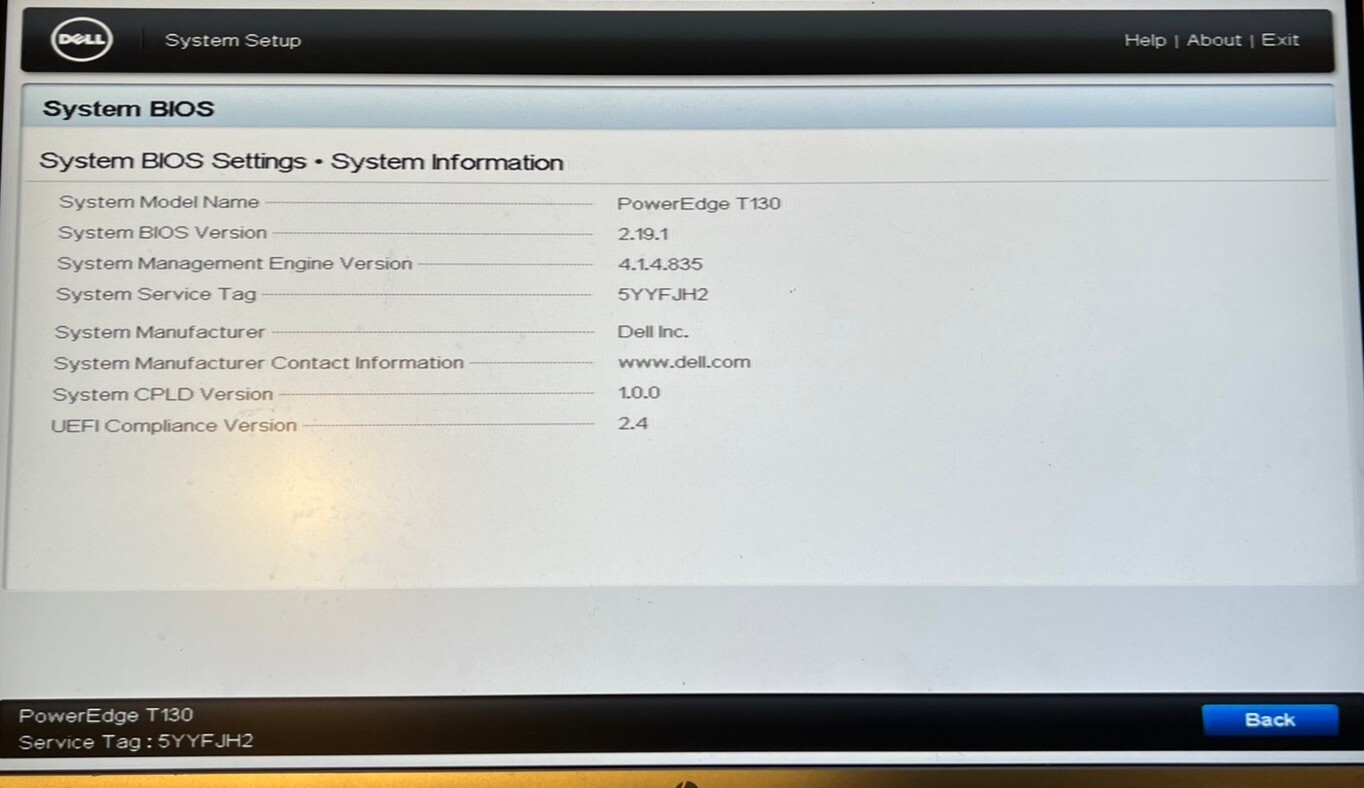Screen dimensions: 1364x788
Task: Click the 5YYFJH2 value in the System Service Tag row
Action: (664, 295)
